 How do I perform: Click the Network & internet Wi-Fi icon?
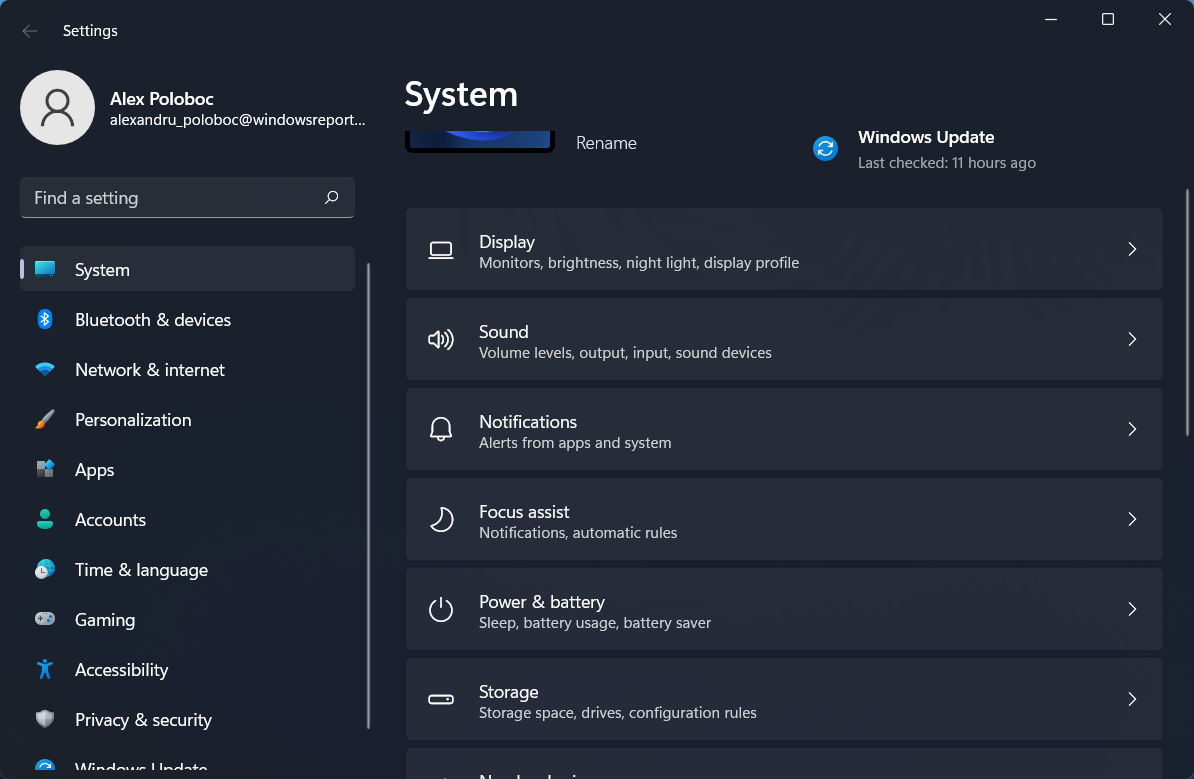pos(45,370)
